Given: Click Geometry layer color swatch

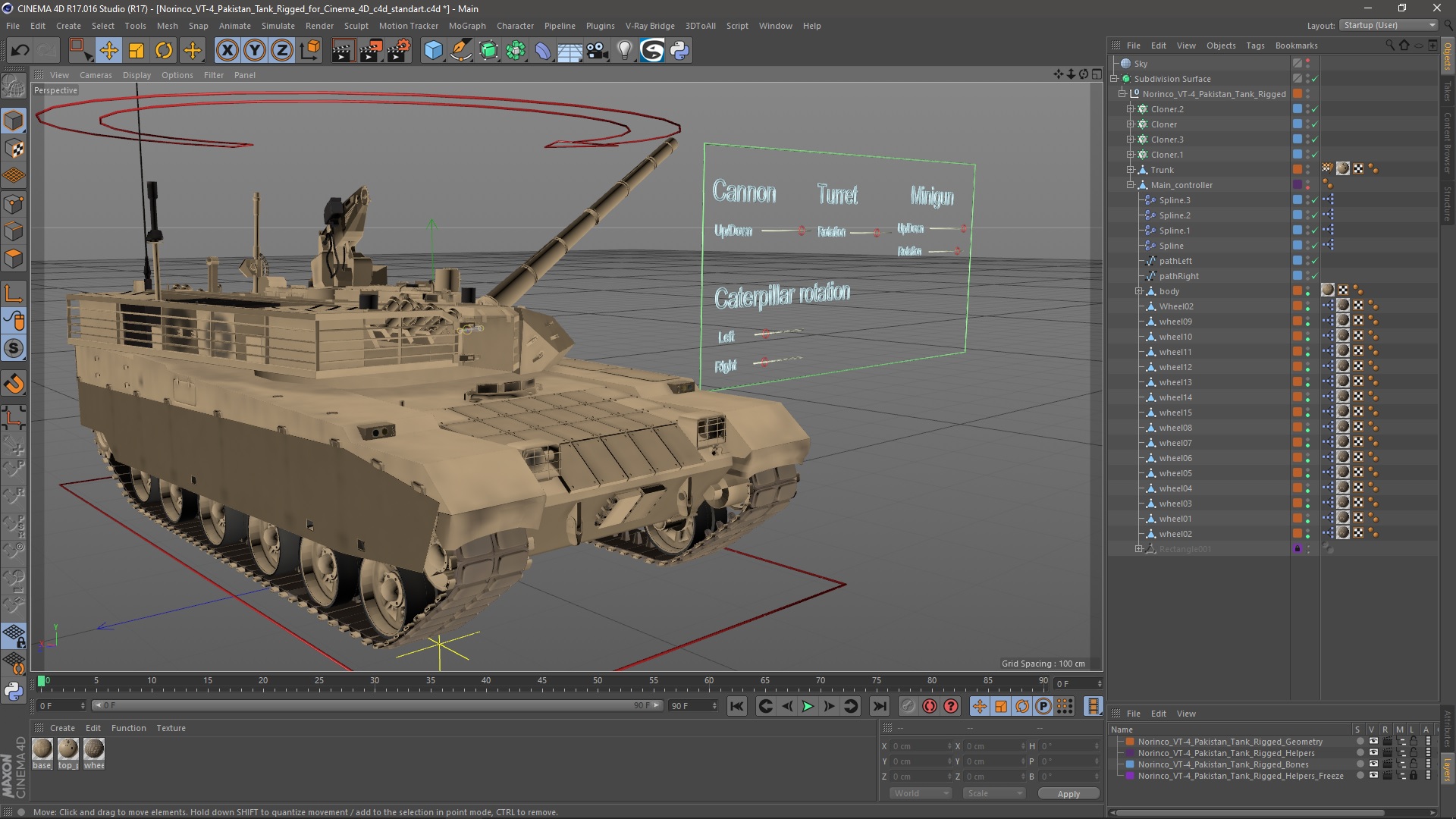Looking at the screenshot, I should pos(1130,742).
